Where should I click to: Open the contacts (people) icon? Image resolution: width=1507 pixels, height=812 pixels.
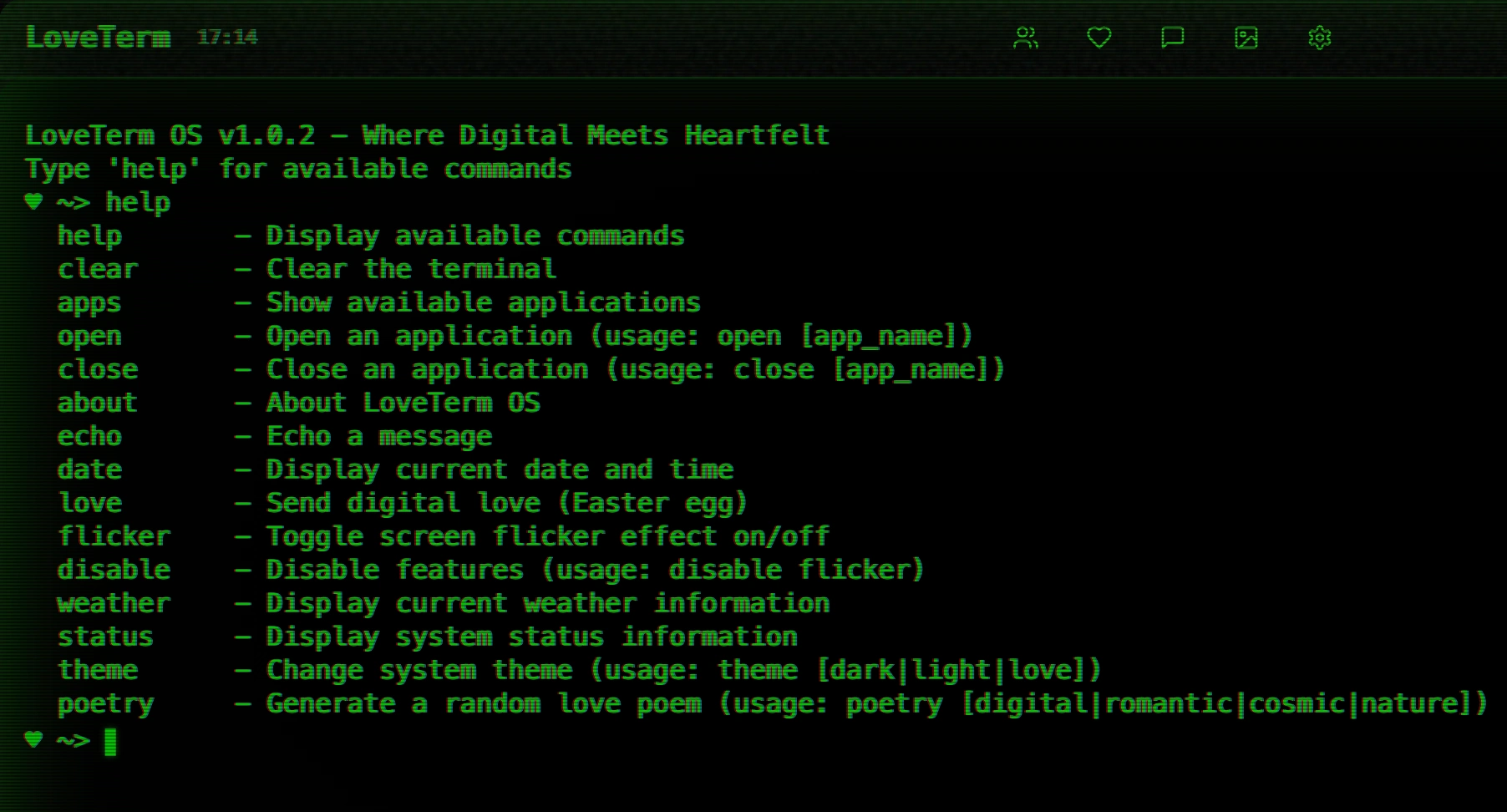[1025, 38]
